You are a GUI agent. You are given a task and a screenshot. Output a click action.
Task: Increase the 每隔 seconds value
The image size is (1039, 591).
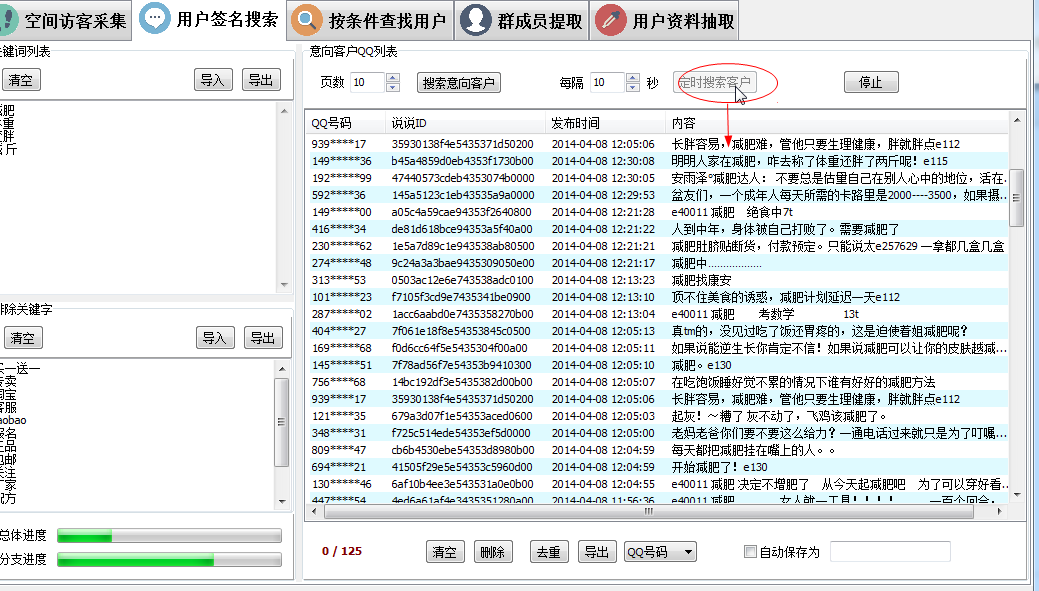(x=633, y=78)
